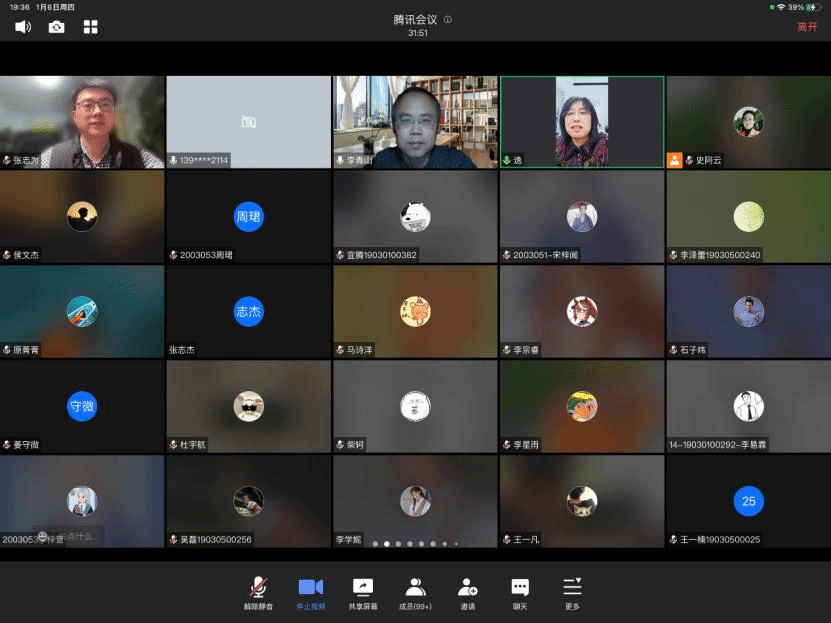831x623 pixels.
Task: Stop video with 停止视频 toggle
Action: 310,592
